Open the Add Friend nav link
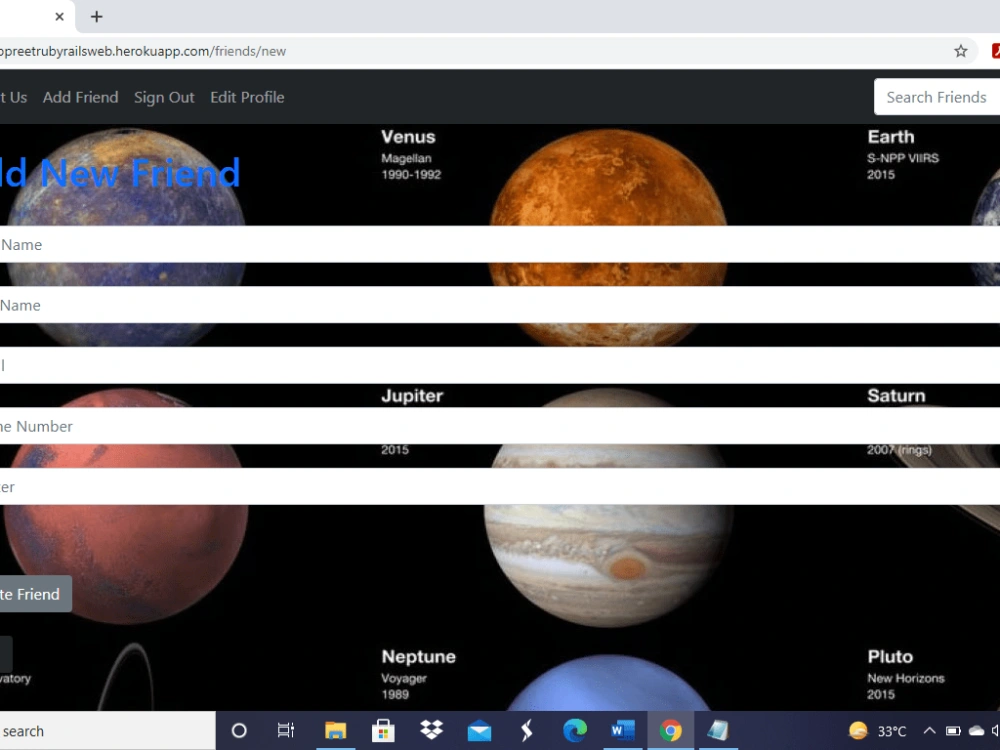This screenshot has width=1000, height=750. coord(80,97)
